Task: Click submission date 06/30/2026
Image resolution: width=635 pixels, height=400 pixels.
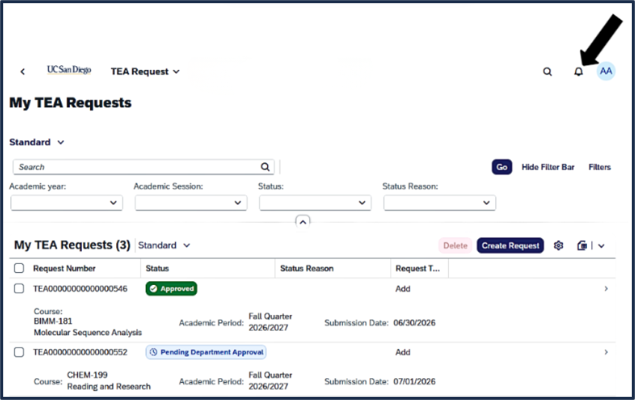Action: coord(414,323)
